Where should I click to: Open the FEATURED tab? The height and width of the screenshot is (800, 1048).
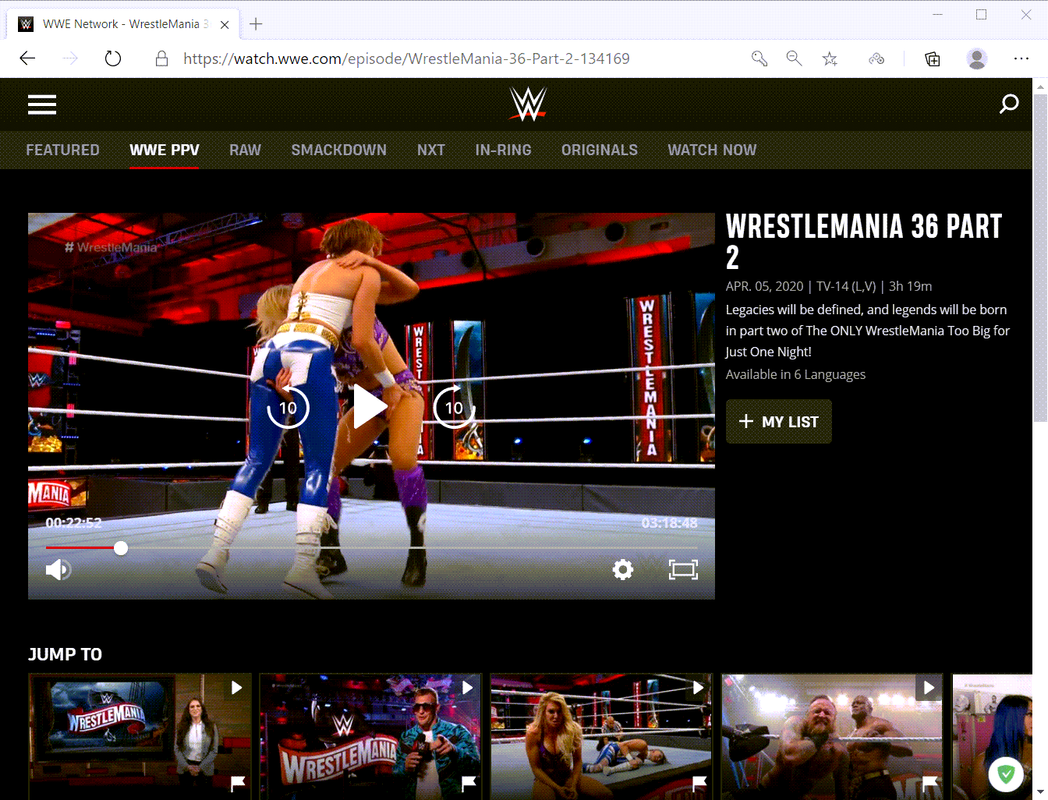click(x=63, y=150)
